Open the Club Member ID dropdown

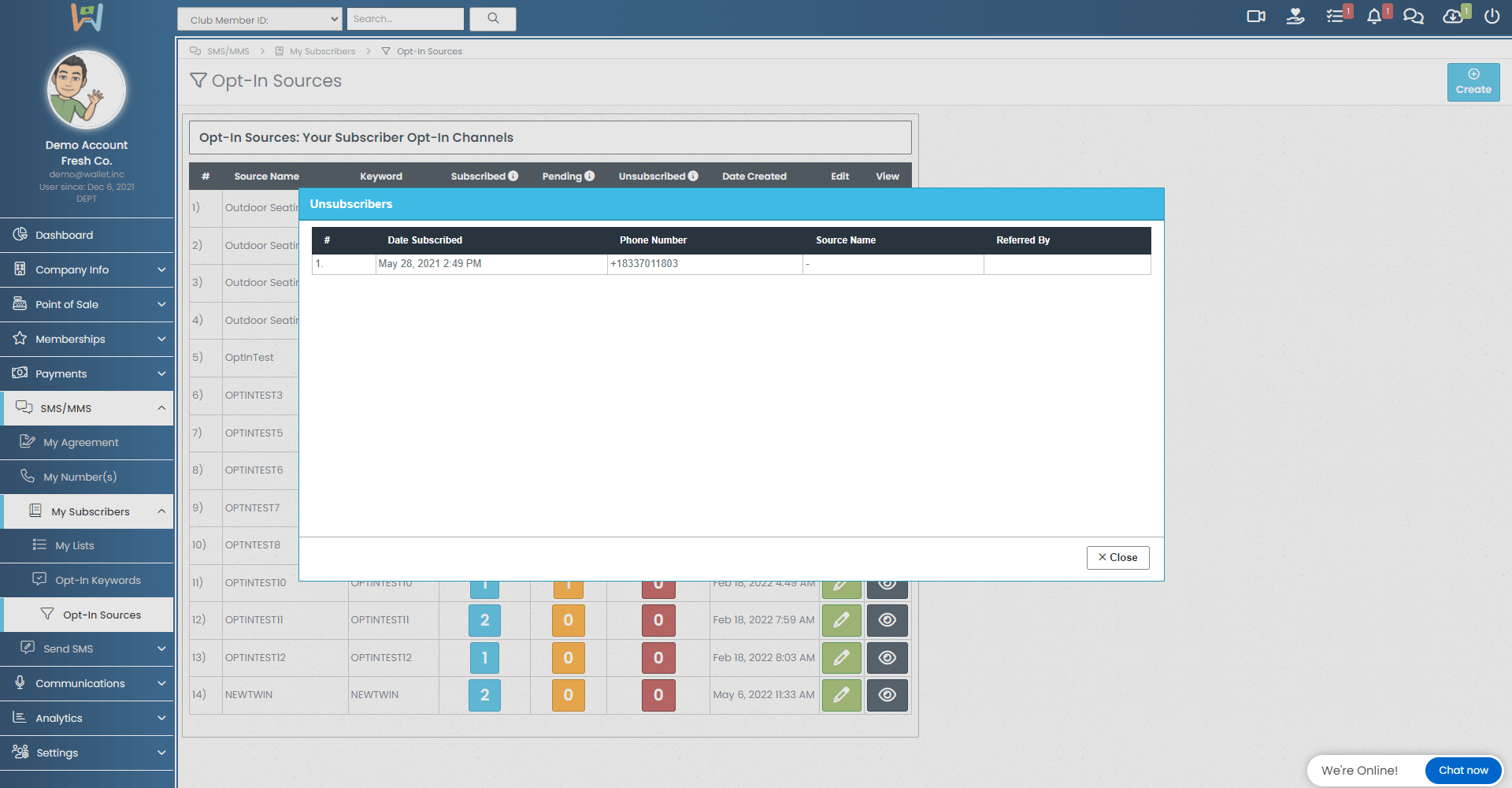[x=259, y=20]
